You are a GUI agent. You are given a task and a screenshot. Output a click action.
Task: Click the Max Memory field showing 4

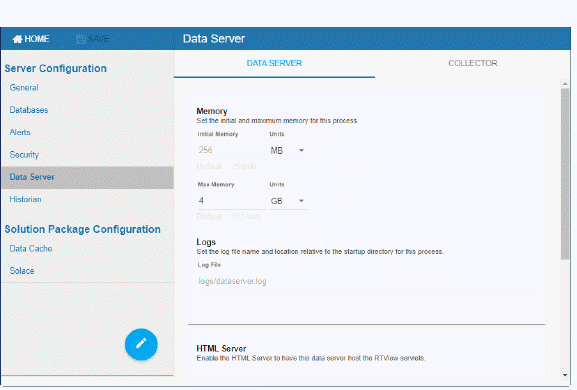coord(232,201)
